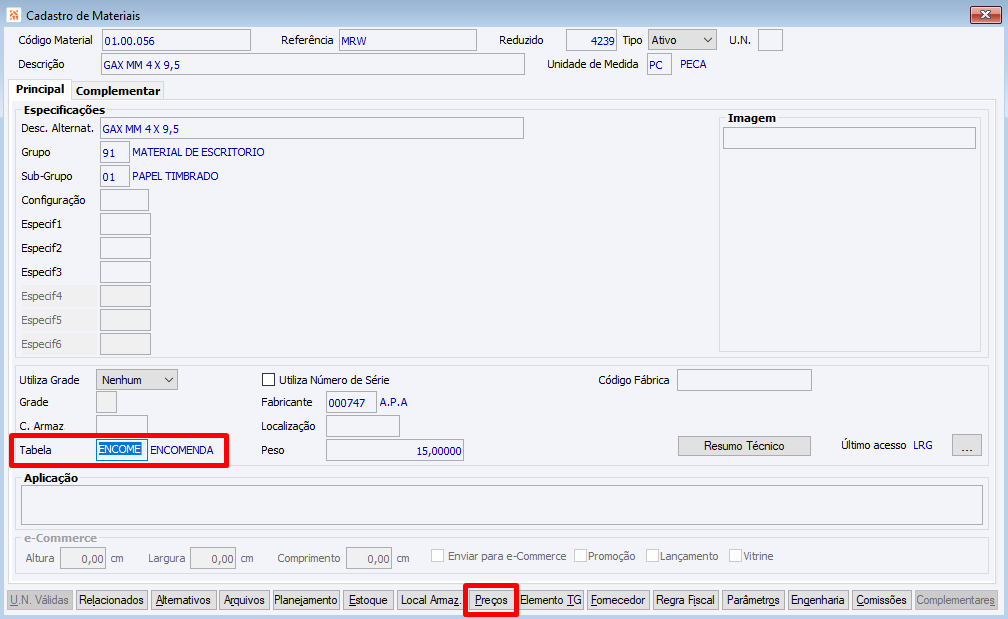The width and height of the screenshot is (1008, 619).
Task: Click the Sub-Grupo code field 01
Action: click(x=114, y=176)
